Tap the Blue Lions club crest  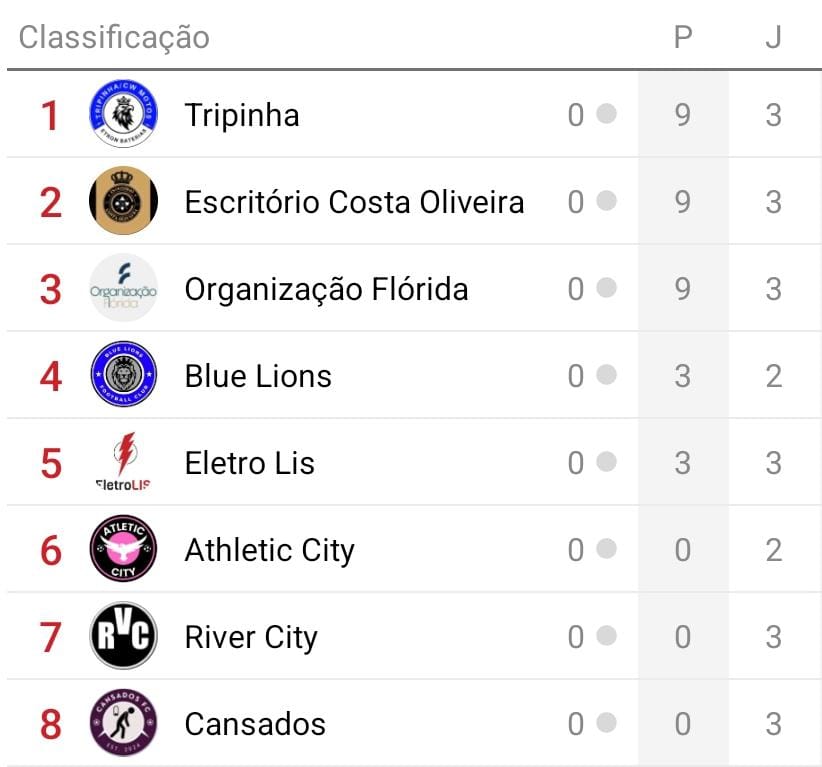(123, 375)
